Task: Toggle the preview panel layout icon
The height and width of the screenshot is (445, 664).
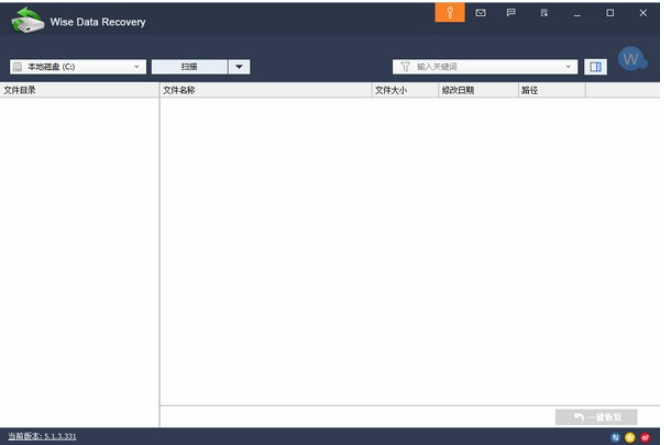Action: click(595, 66)
